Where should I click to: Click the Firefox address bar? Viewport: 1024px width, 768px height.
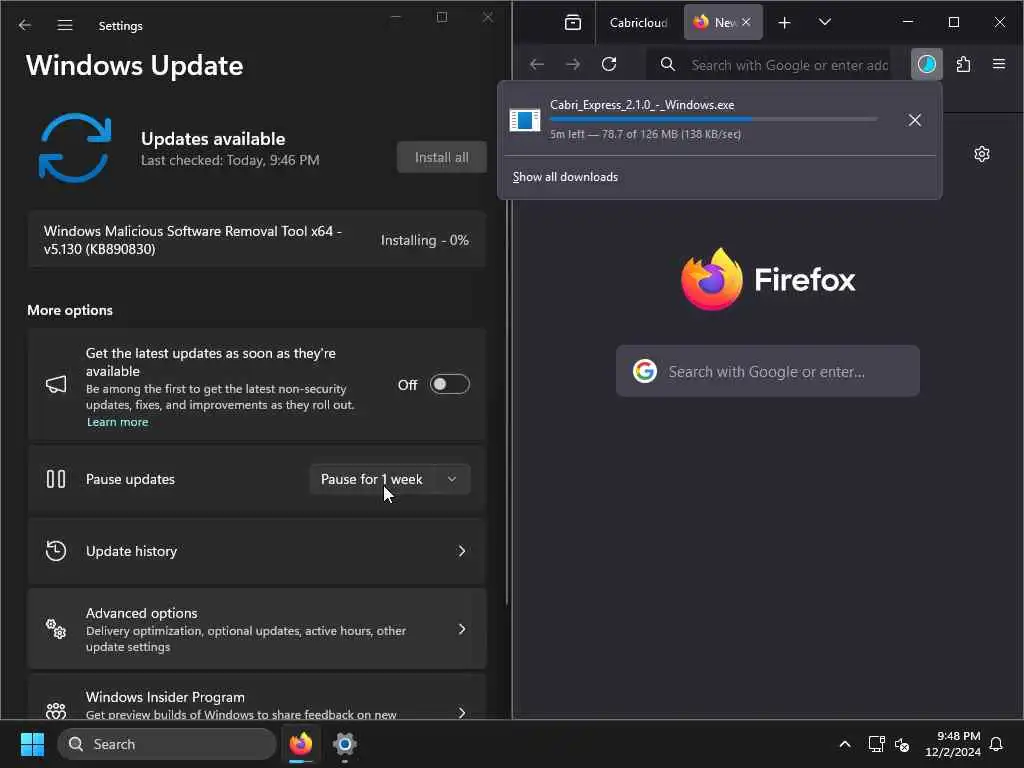point(769,65)
